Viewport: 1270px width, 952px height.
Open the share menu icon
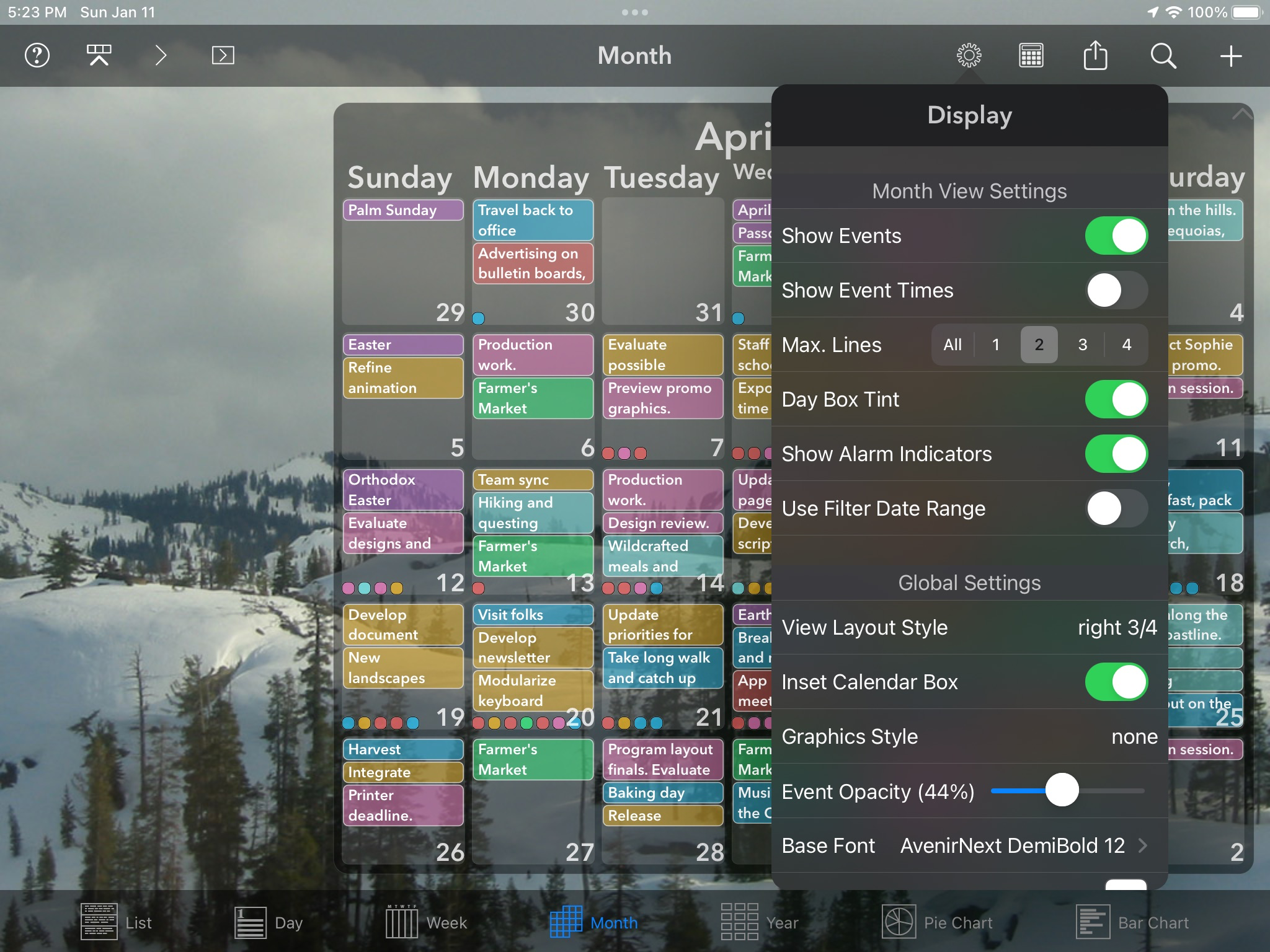[1096, 55]
